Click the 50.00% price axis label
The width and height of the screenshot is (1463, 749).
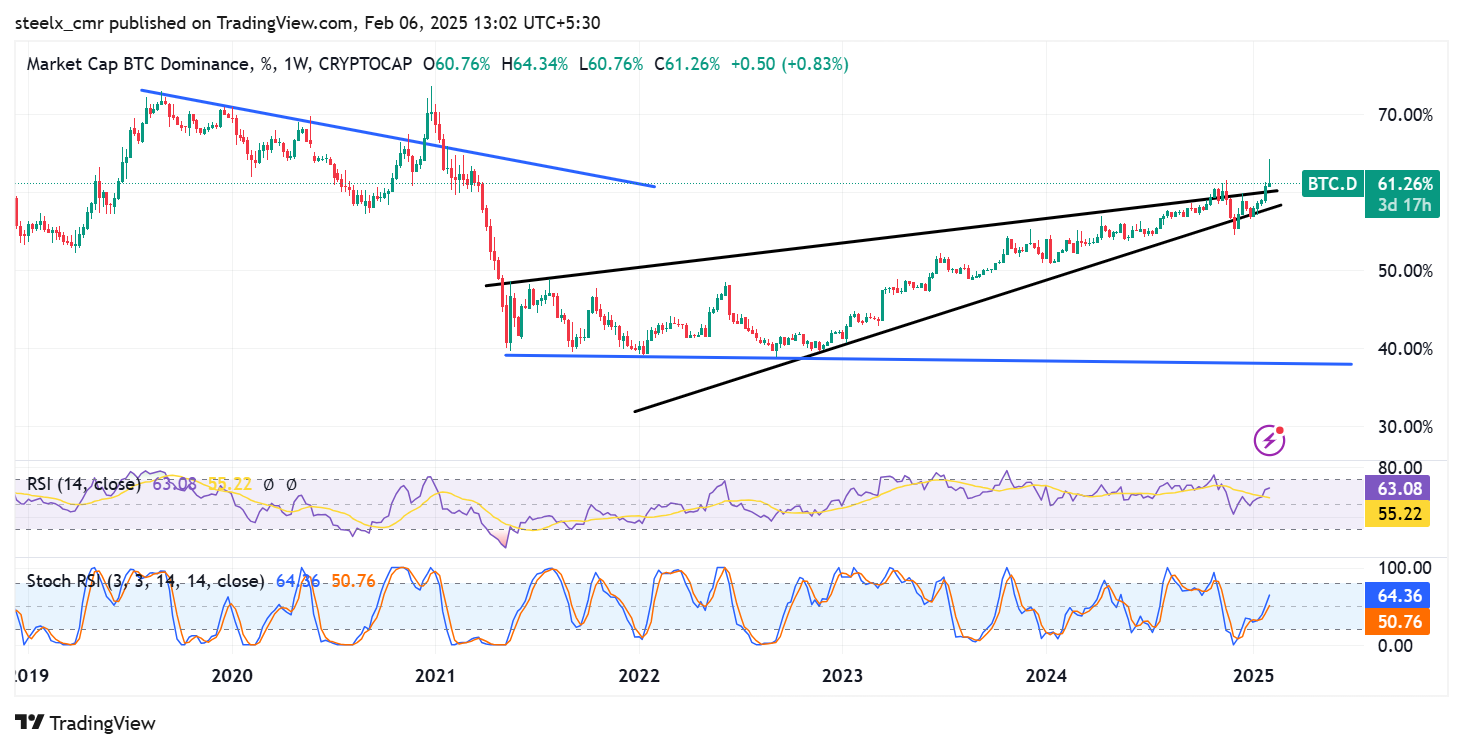(x=1405, y=271)
